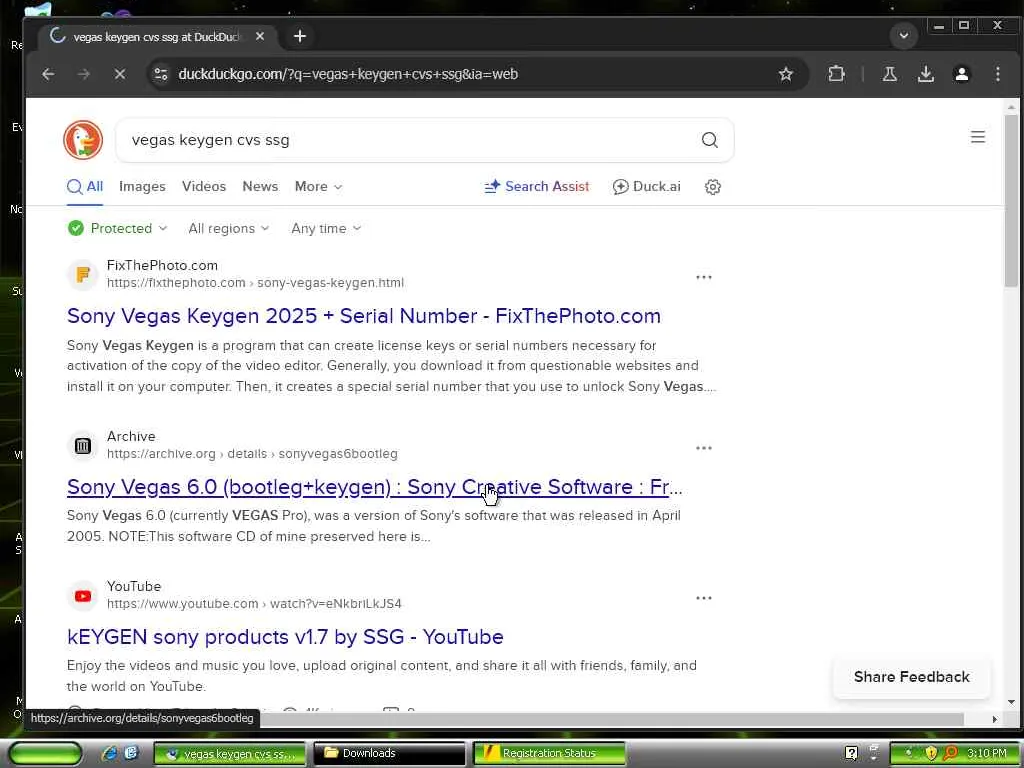
Task: Click the search magnifier icon in the search box
Action: click(x=710, y=140)
